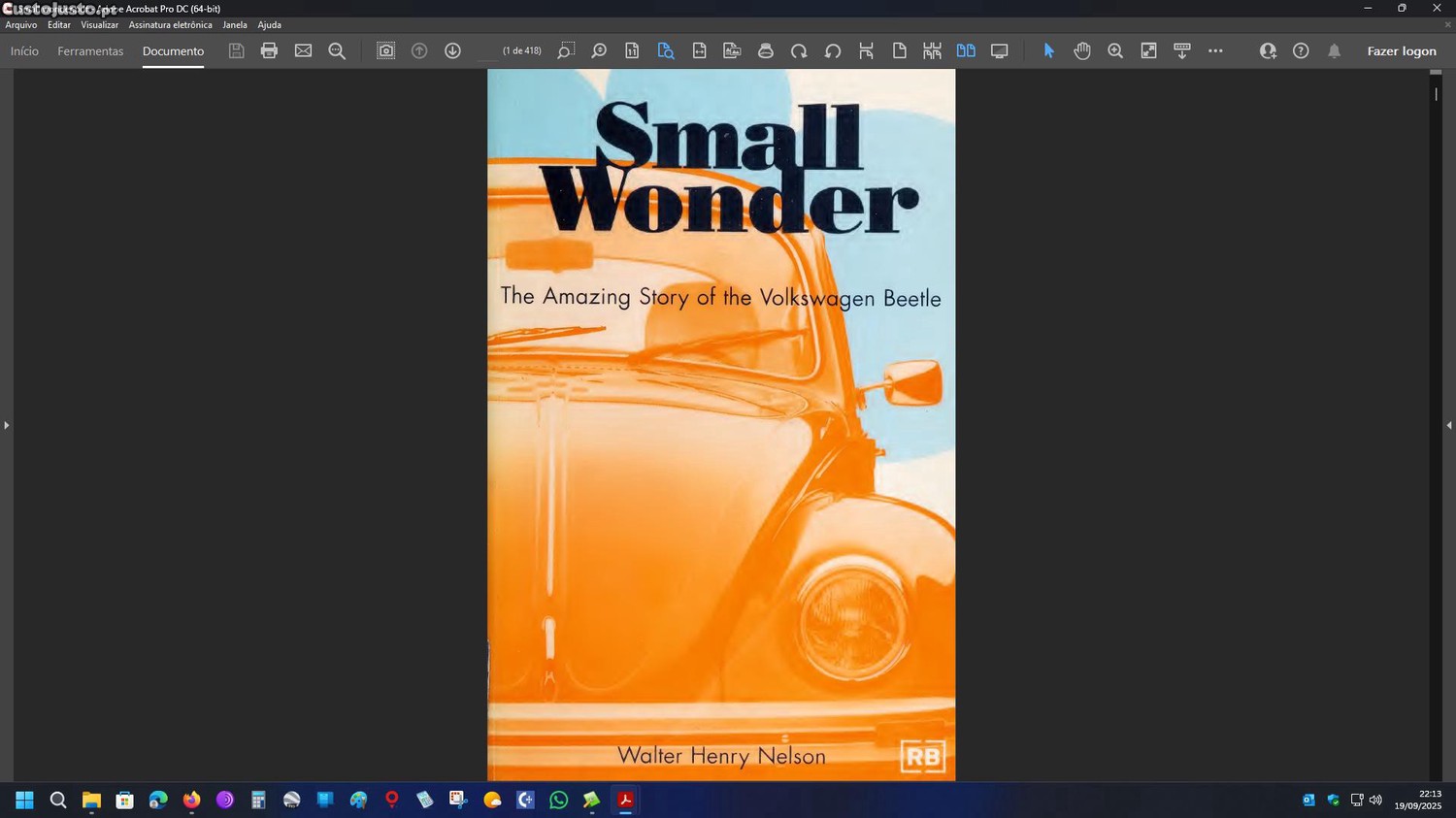Select the Hand pan tool
The image size is (1456, 818).
point(1082,50)
